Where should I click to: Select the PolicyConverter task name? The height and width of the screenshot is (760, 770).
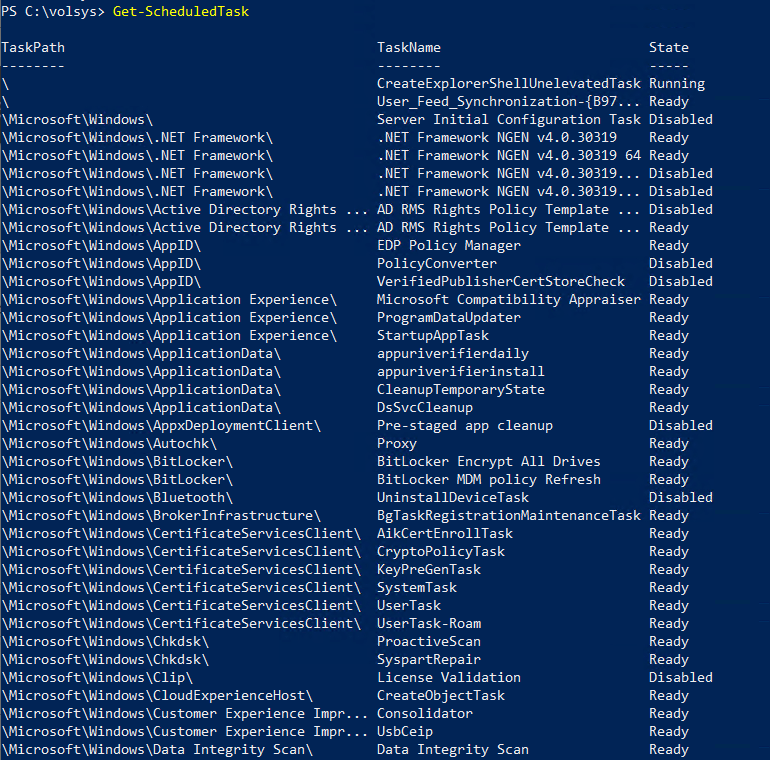pyautogui.click(x=436, y=263)
